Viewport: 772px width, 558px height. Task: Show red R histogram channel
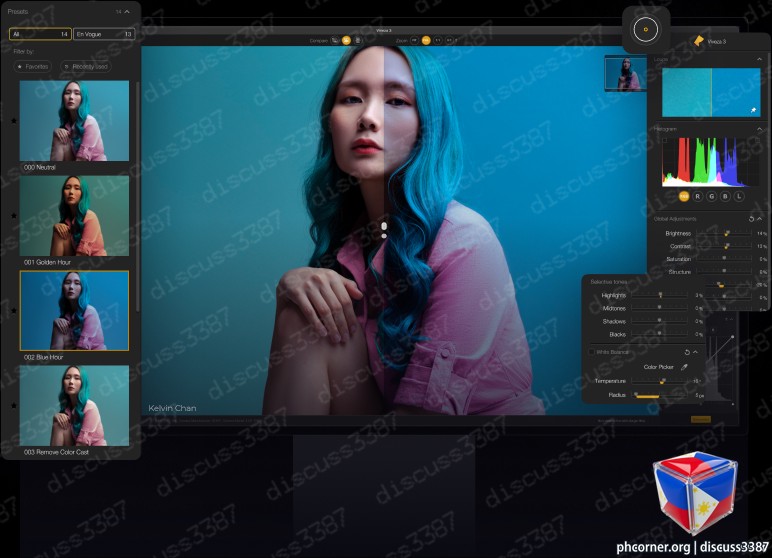[698, 197]
